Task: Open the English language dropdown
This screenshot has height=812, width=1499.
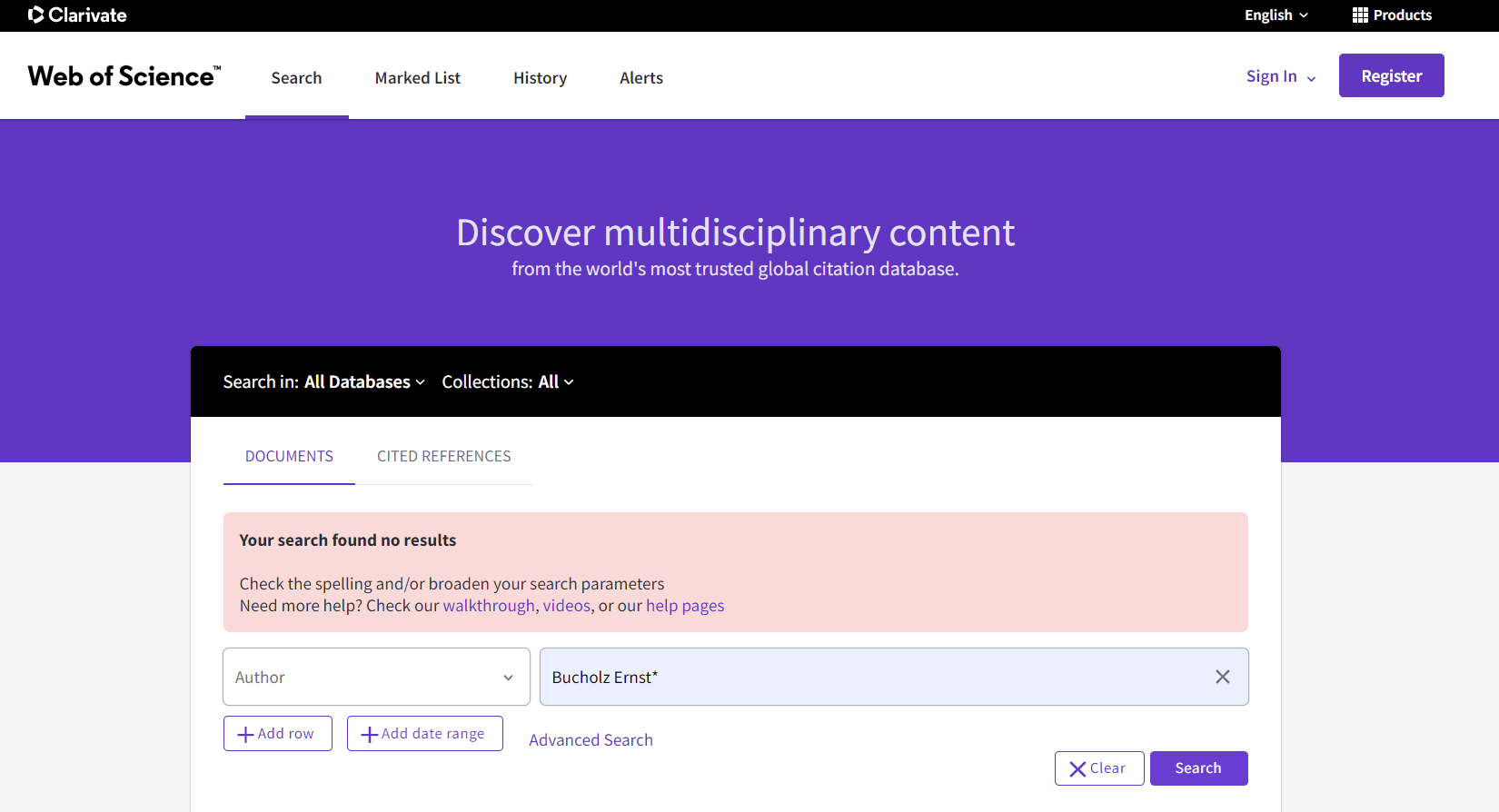Action: click(x=1276, y=15)
